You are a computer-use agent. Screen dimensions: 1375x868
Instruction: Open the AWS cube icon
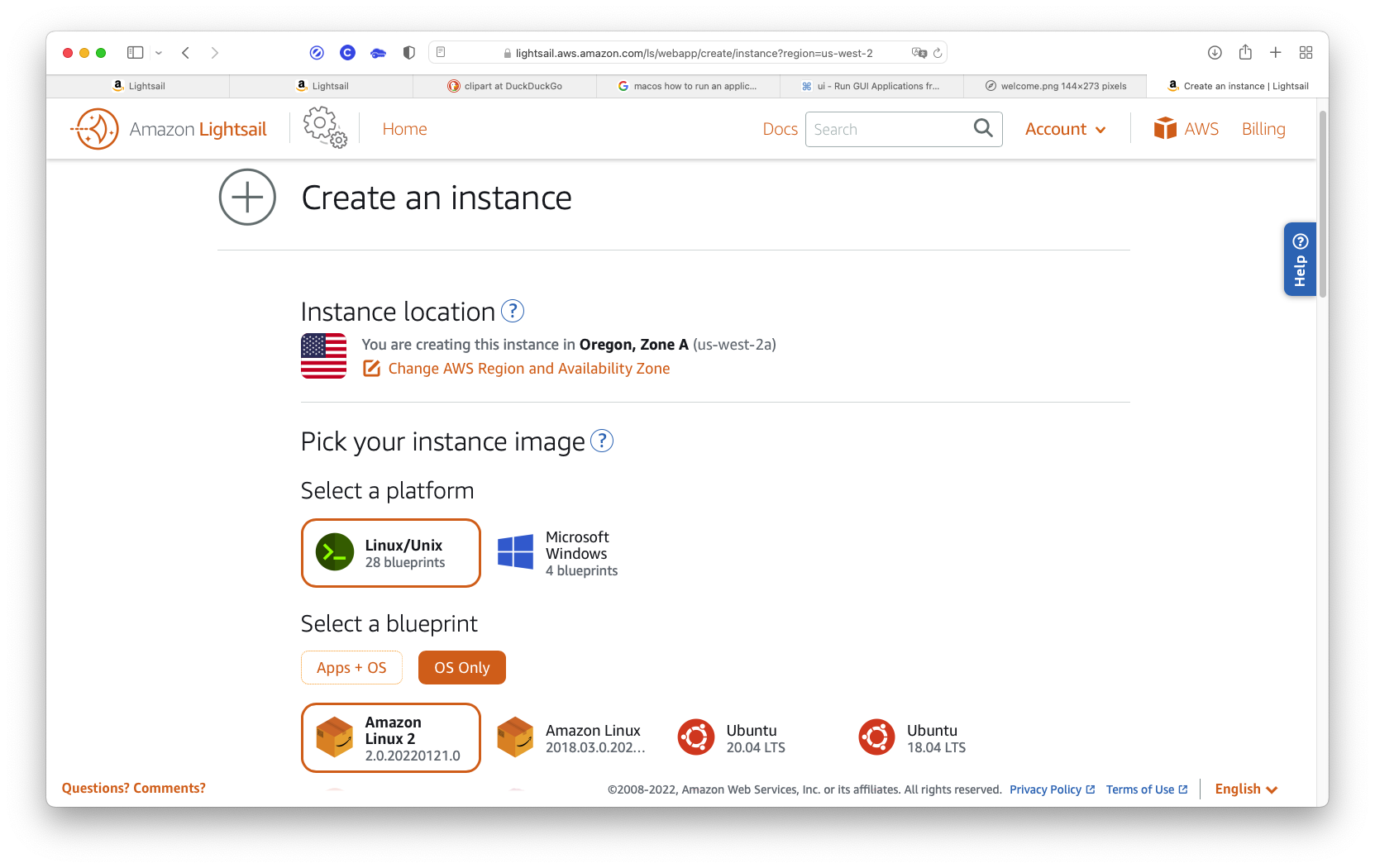click(x=1165, y=128)
